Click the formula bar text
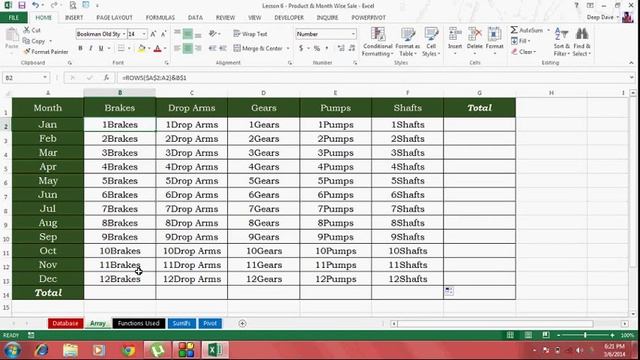Viewport: 640px width, 360px height. point(154,78)
